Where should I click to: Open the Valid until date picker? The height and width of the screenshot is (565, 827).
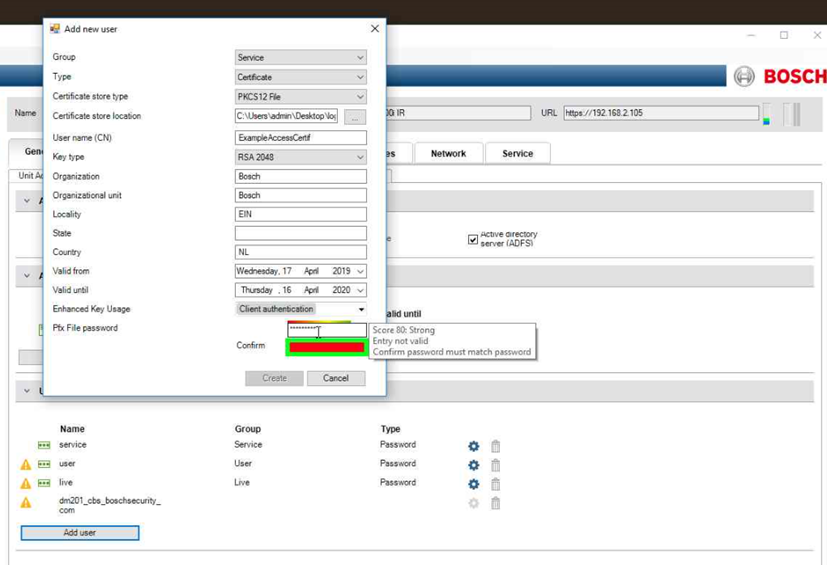click(360, 290)
